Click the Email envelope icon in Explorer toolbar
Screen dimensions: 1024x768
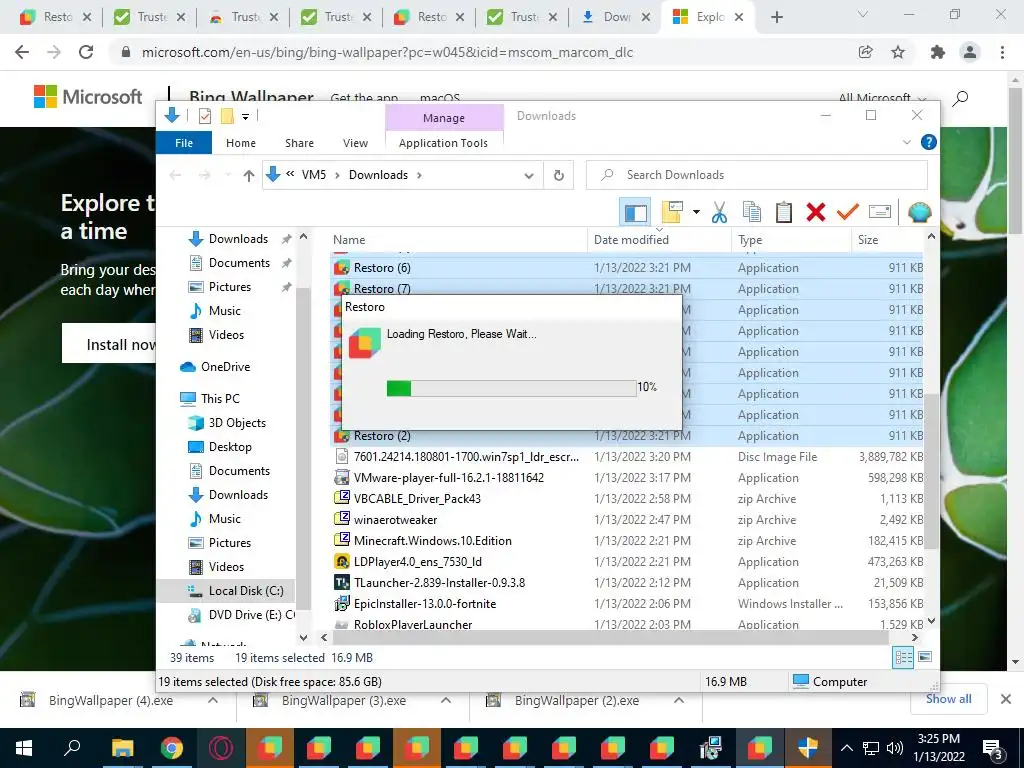[x=880, y=212]
